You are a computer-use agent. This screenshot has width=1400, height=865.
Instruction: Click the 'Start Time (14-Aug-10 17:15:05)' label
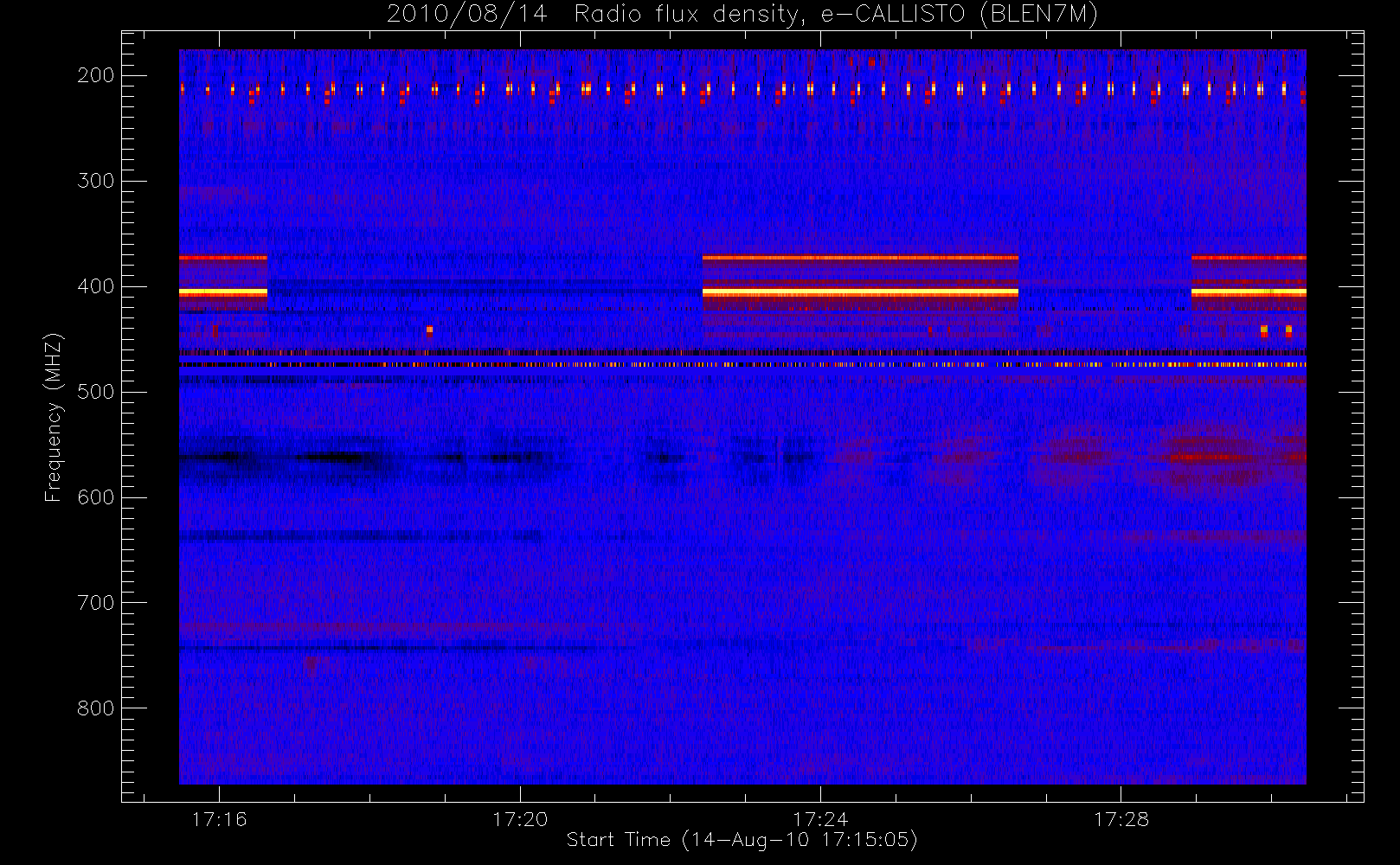(x=742, y=840)
